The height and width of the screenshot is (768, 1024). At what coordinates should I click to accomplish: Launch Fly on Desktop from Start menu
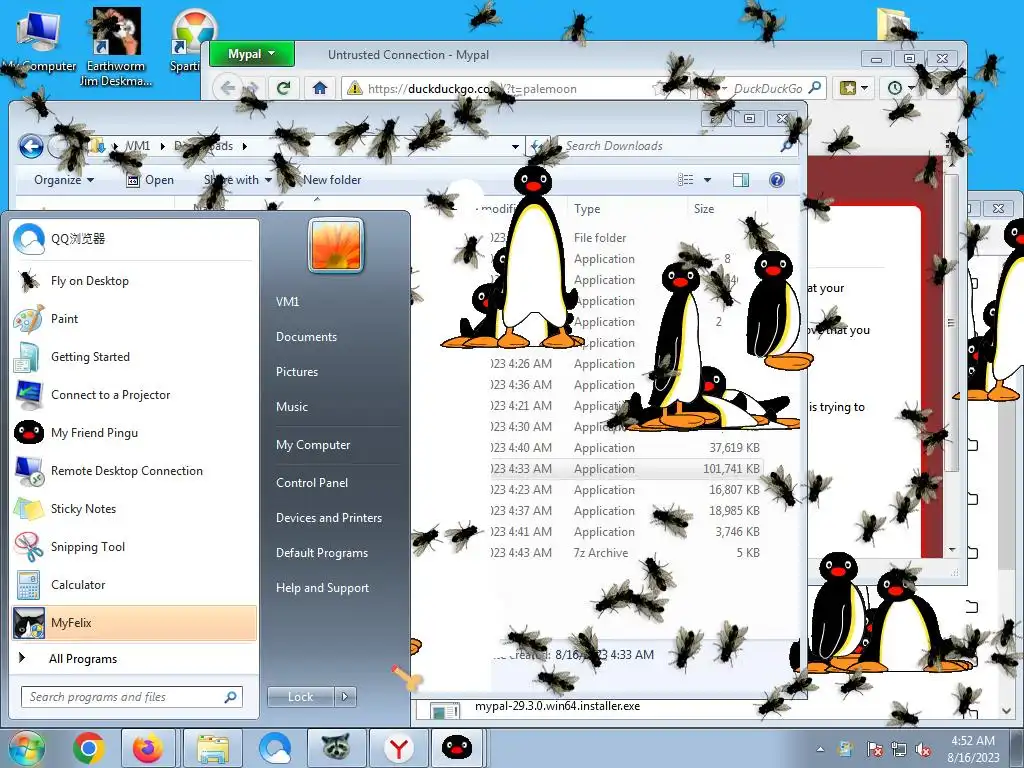click(134, 281)
